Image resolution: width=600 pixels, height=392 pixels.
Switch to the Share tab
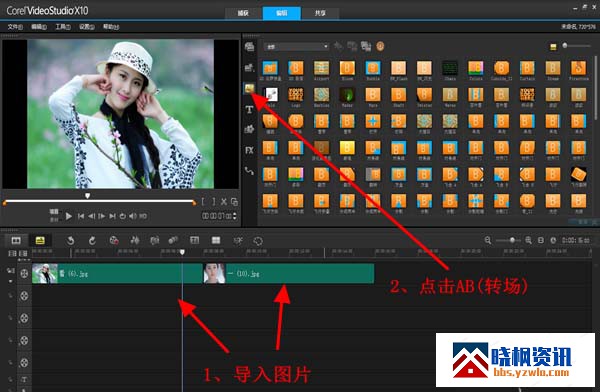[x=320, y=13]
